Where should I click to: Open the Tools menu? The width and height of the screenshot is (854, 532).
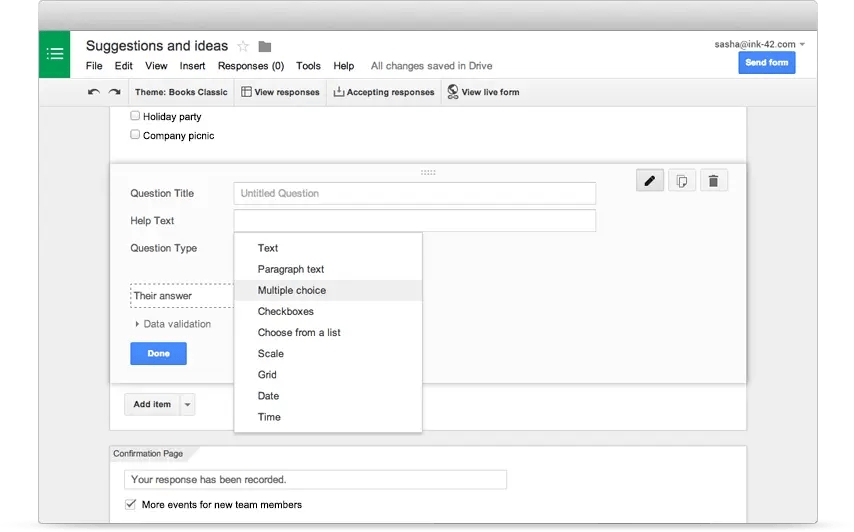tap(308, 66)
